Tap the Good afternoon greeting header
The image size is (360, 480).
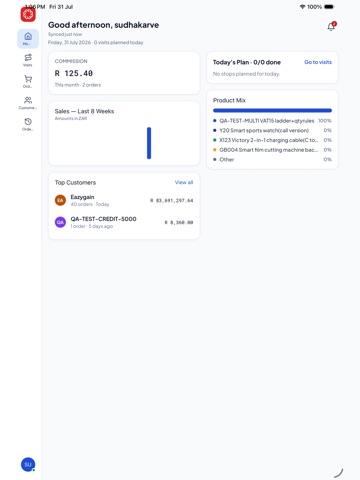tap(103, 25)
